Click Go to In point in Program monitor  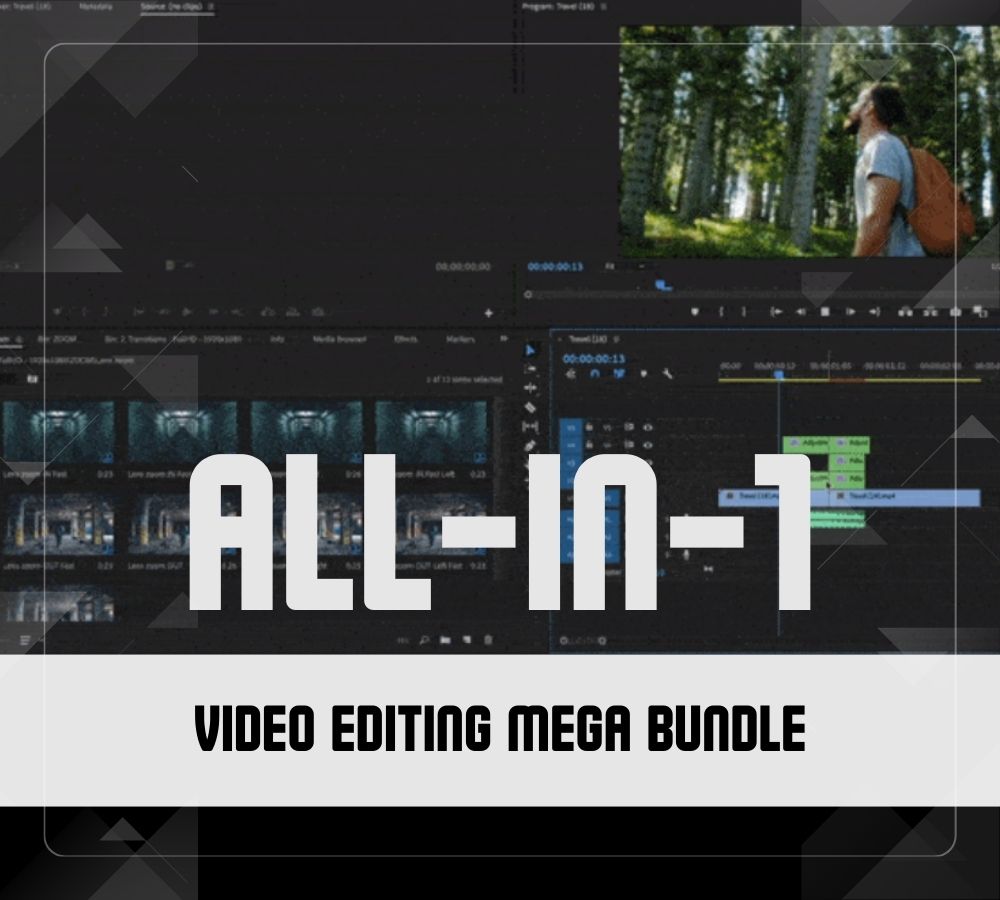(775, 312)
